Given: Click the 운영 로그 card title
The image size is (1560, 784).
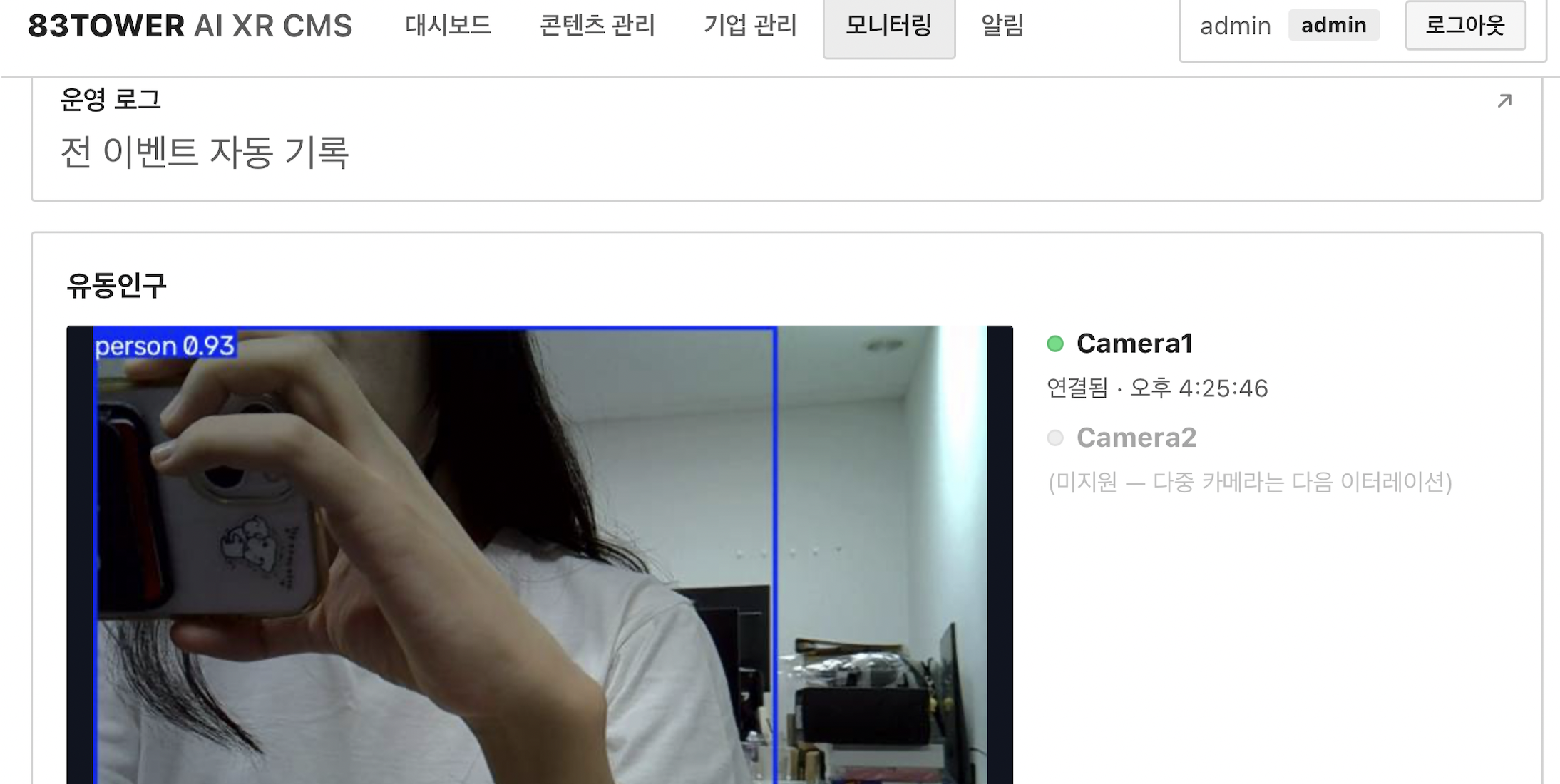Looking at the screenshot, I should click(111, 100).
